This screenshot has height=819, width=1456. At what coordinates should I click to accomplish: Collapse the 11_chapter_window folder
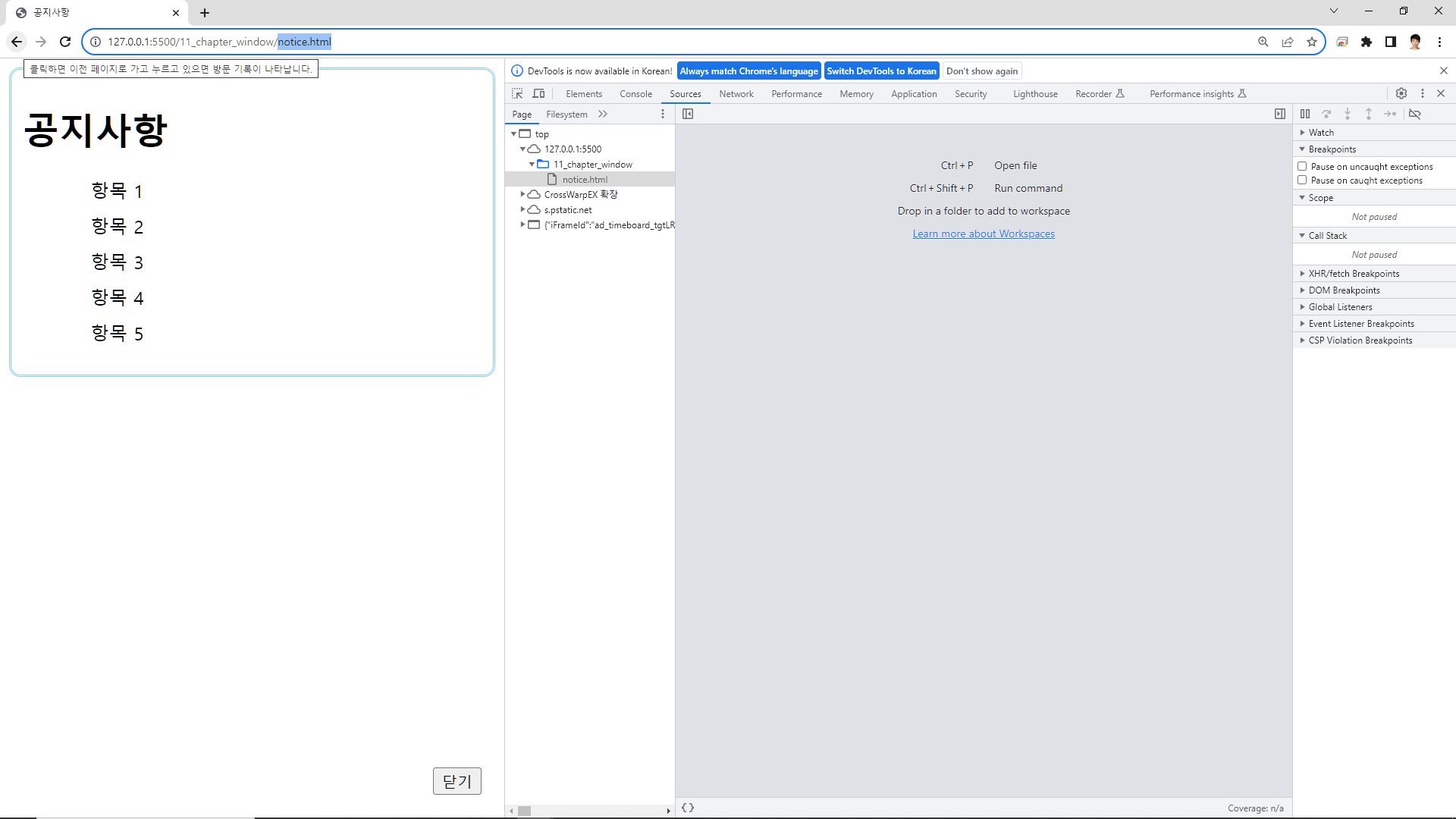tap(532, 165)
